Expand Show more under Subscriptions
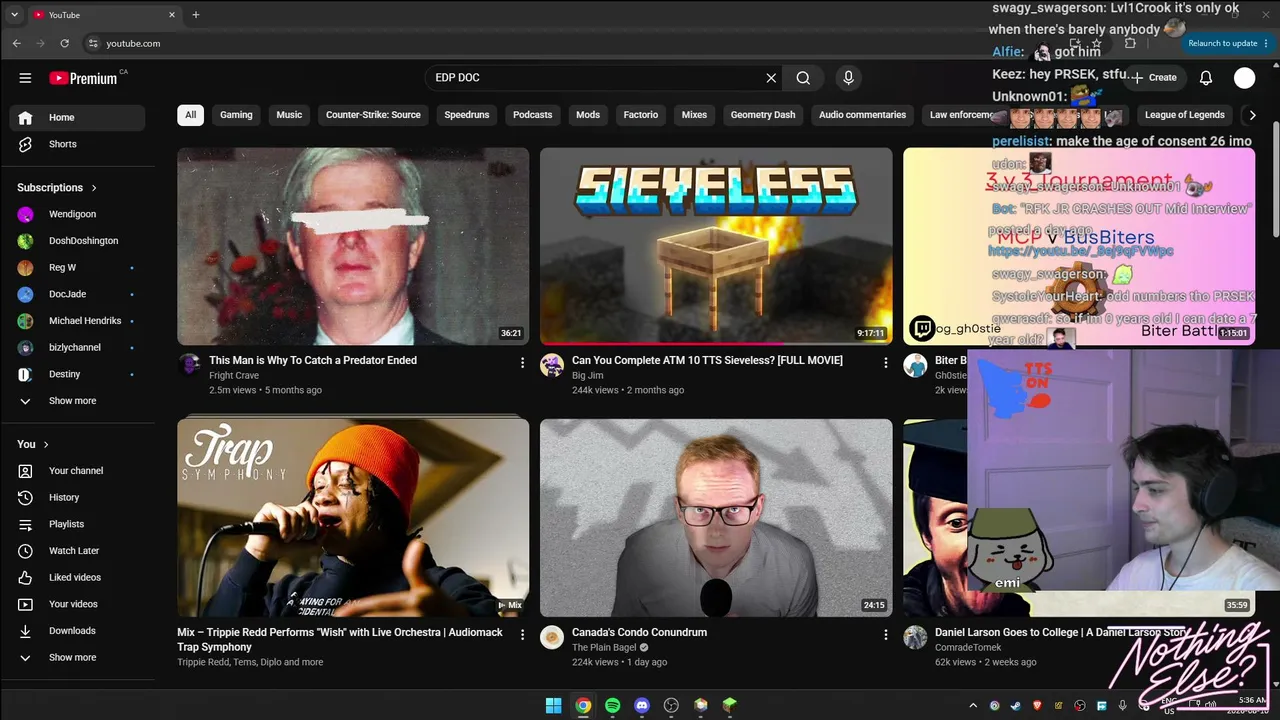1280x720 pixels. [77, 401]
